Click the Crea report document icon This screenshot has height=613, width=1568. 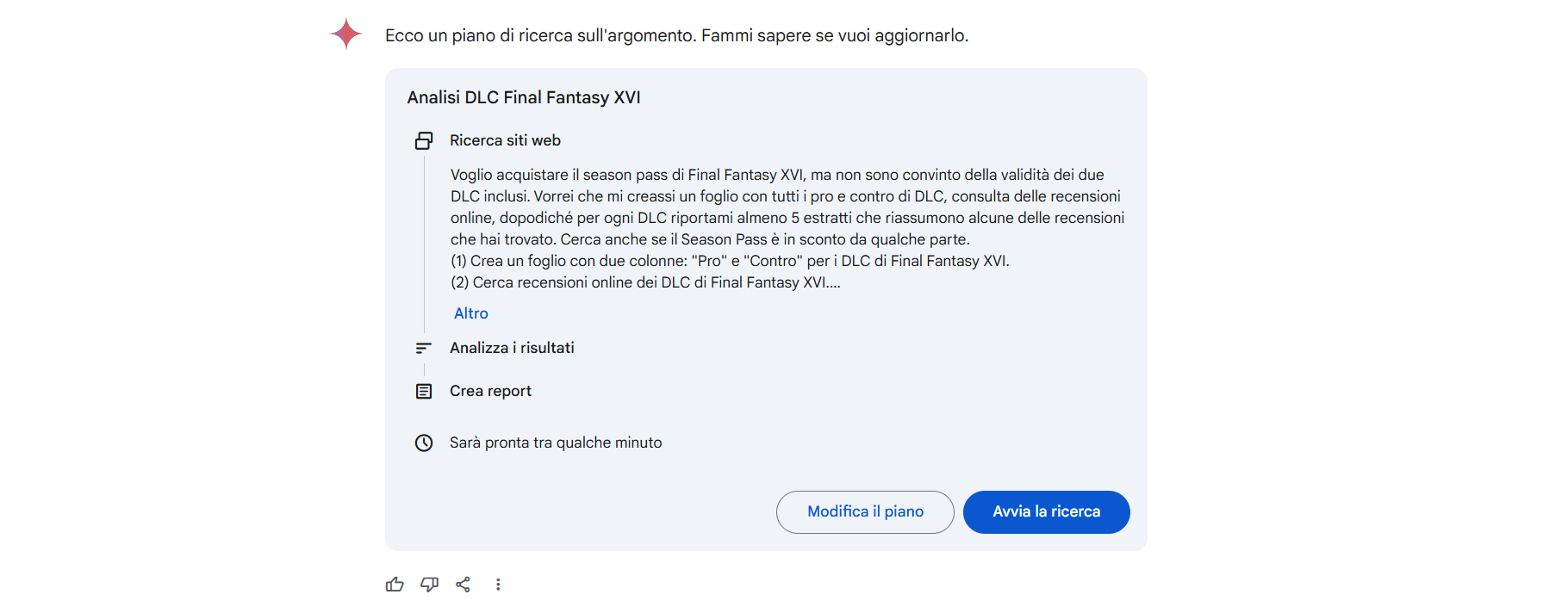(424, 391)
